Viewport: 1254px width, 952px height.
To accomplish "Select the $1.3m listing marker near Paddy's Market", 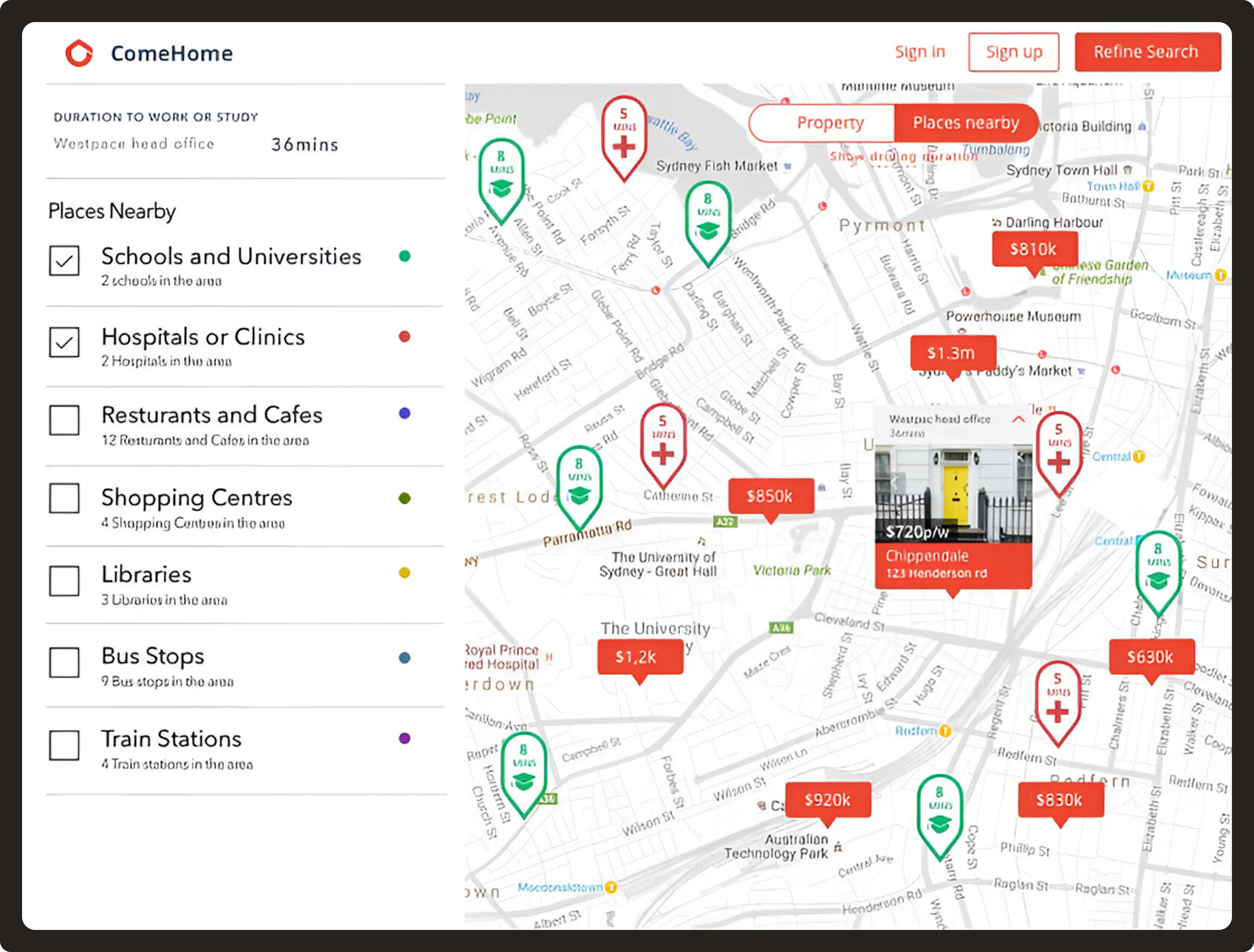I will click(x=955, y=353).
